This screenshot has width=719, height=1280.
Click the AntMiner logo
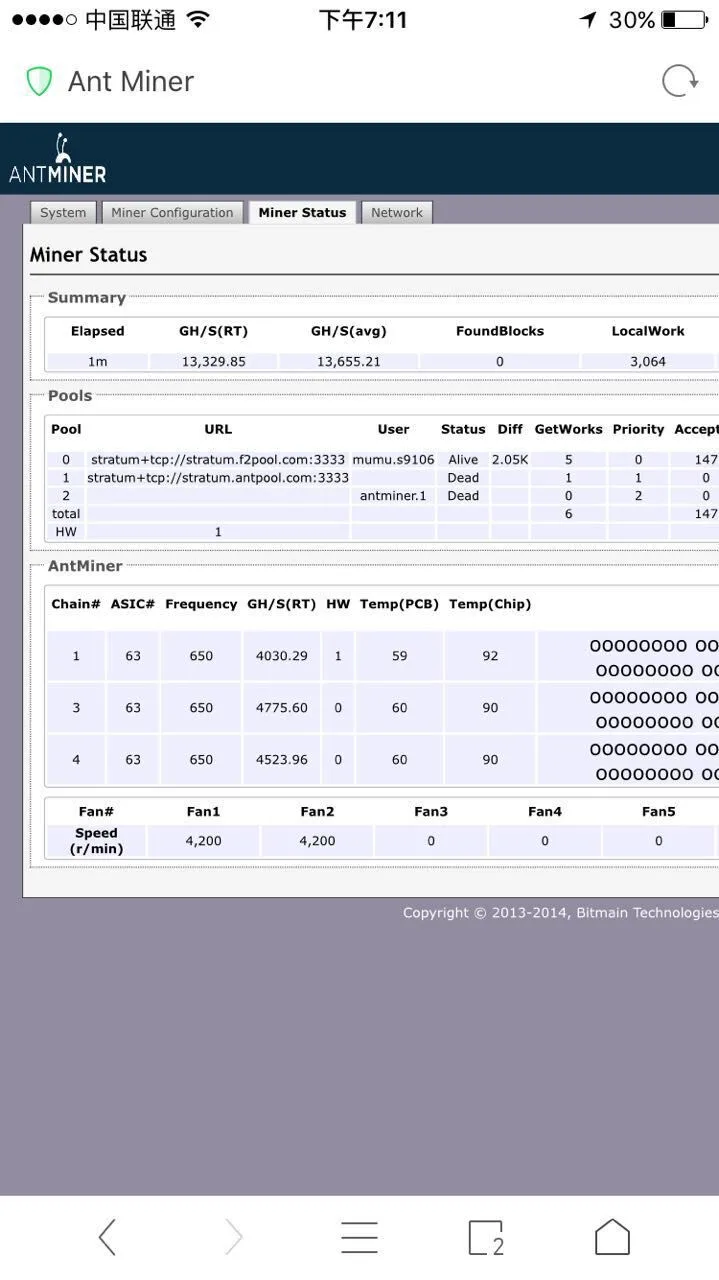(x=58, y=159)
